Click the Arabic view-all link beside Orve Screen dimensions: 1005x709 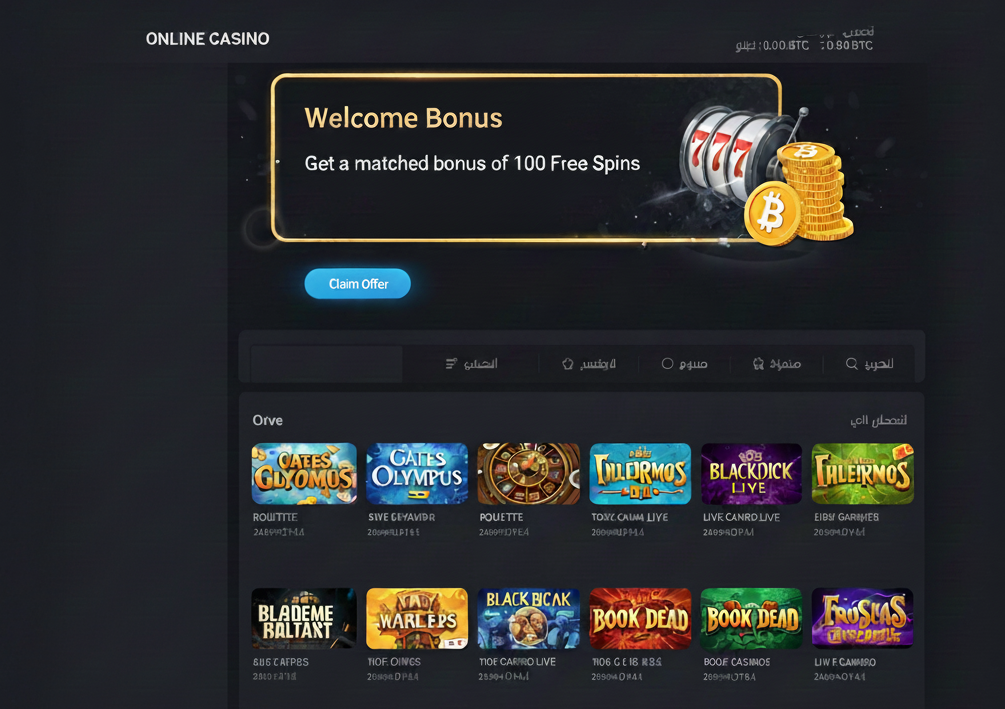pos(878,421)
